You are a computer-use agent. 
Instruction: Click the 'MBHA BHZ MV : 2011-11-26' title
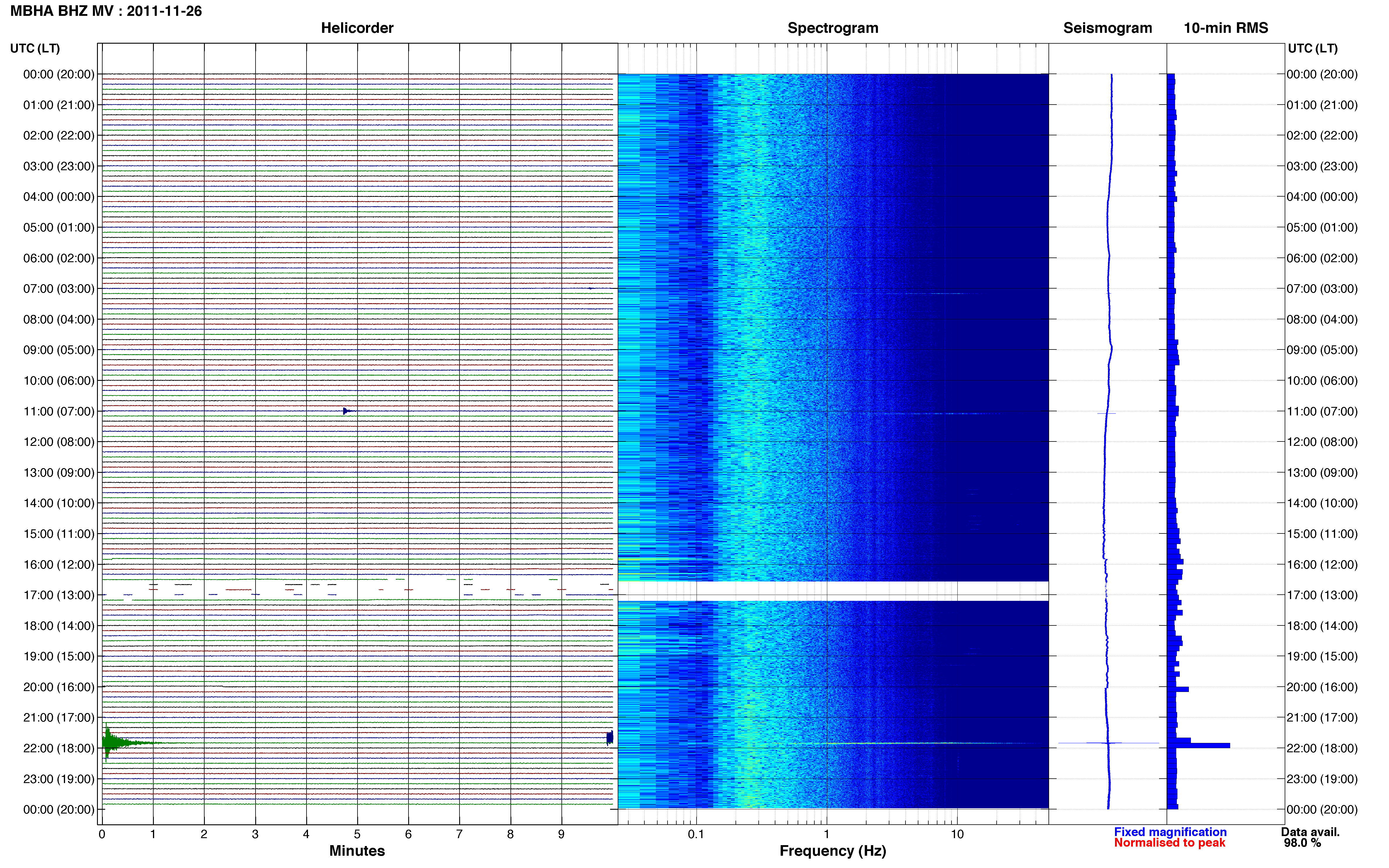tap(106, 11)
